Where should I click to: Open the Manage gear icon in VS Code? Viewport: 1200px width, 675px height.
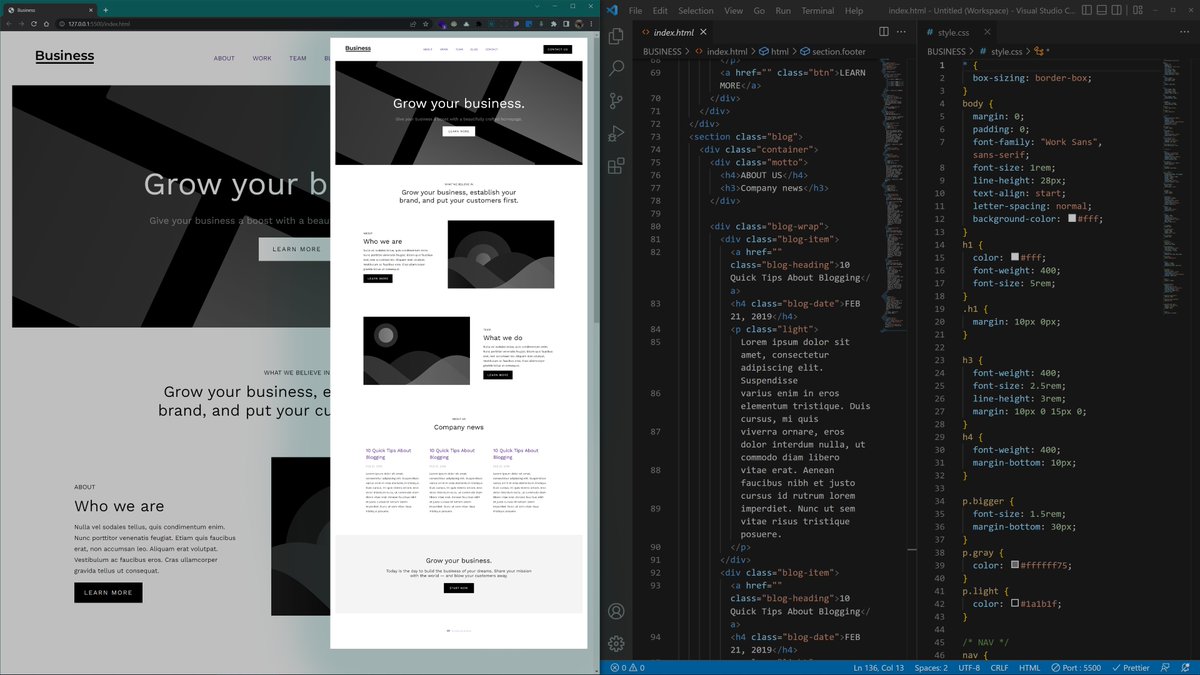tap(617, 643)
